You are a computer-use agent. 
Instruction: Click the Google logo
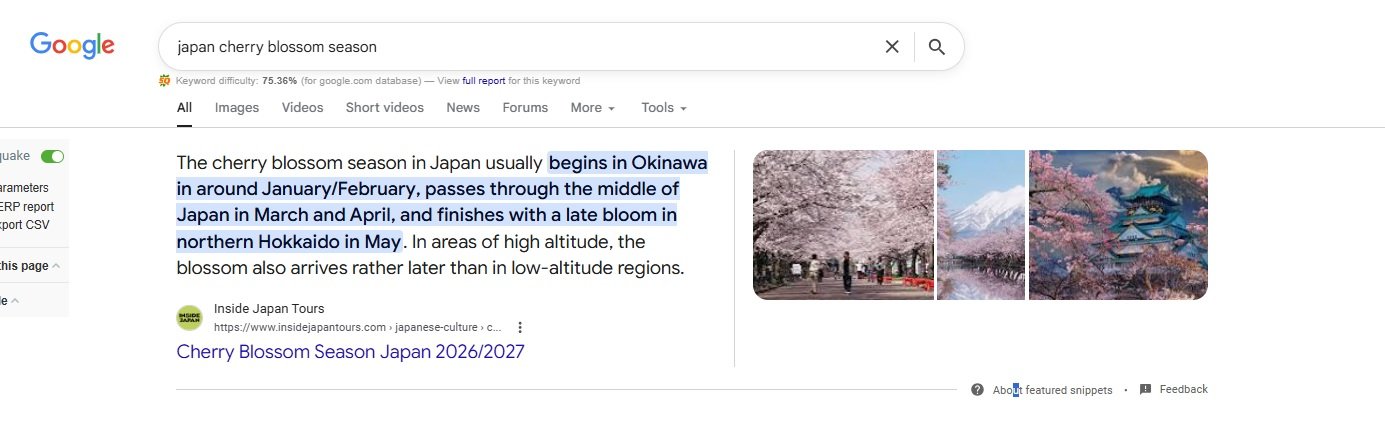click(x=72, y=45)
